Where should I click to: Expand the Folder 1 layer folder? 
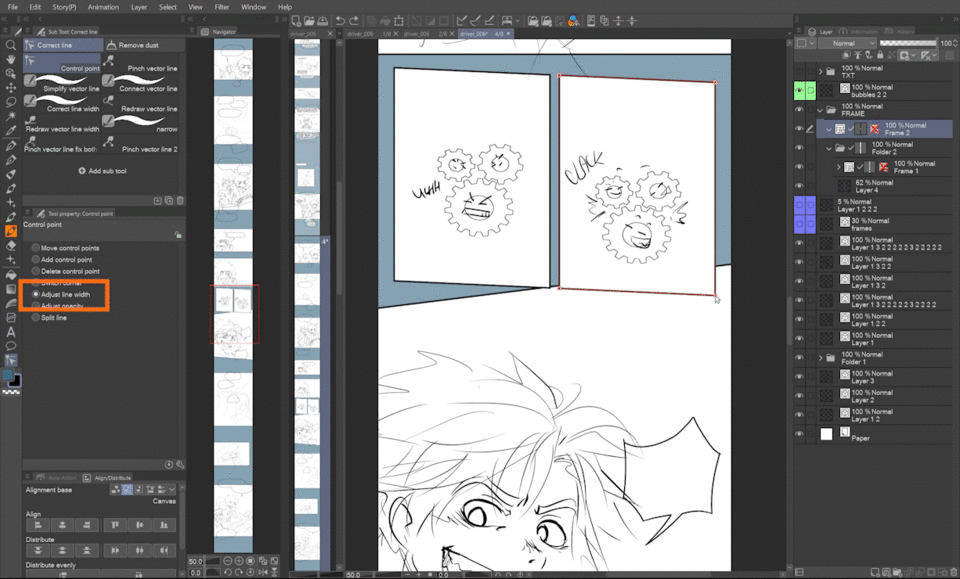tap(820, 358)
